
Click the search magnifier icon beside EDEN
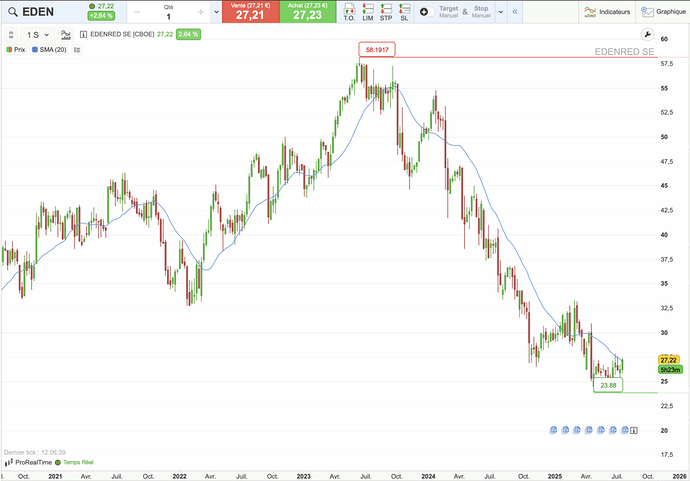coord(11,12)
